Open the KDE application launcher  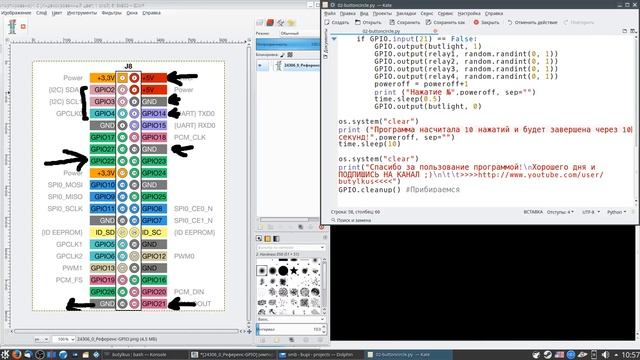(x=5, y=354)
